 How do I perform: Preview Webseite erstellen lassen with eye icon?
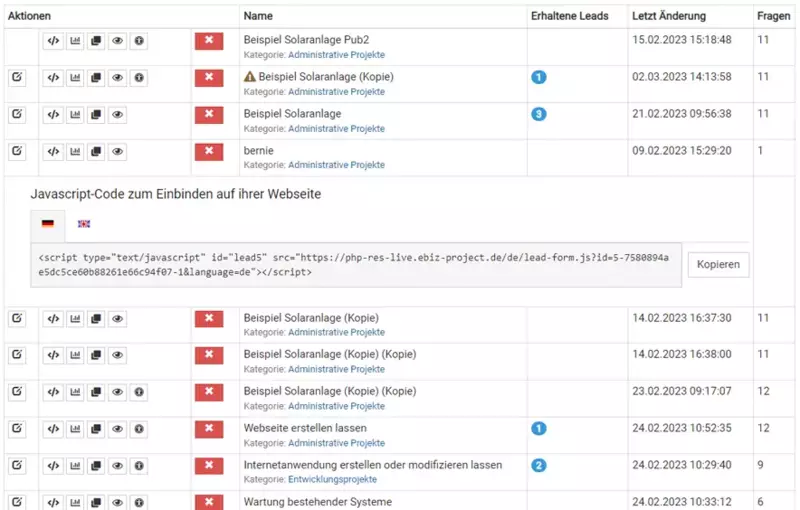117,429
